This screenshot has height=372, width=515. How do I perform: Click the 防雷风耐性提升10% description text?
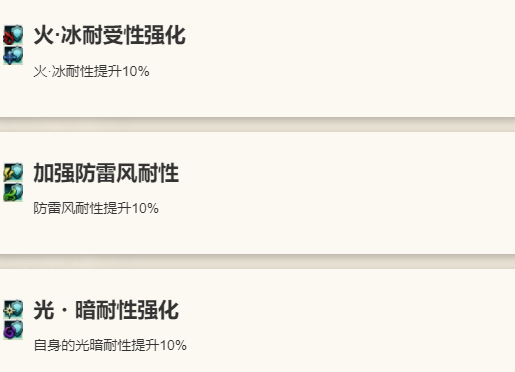[96, 208]
